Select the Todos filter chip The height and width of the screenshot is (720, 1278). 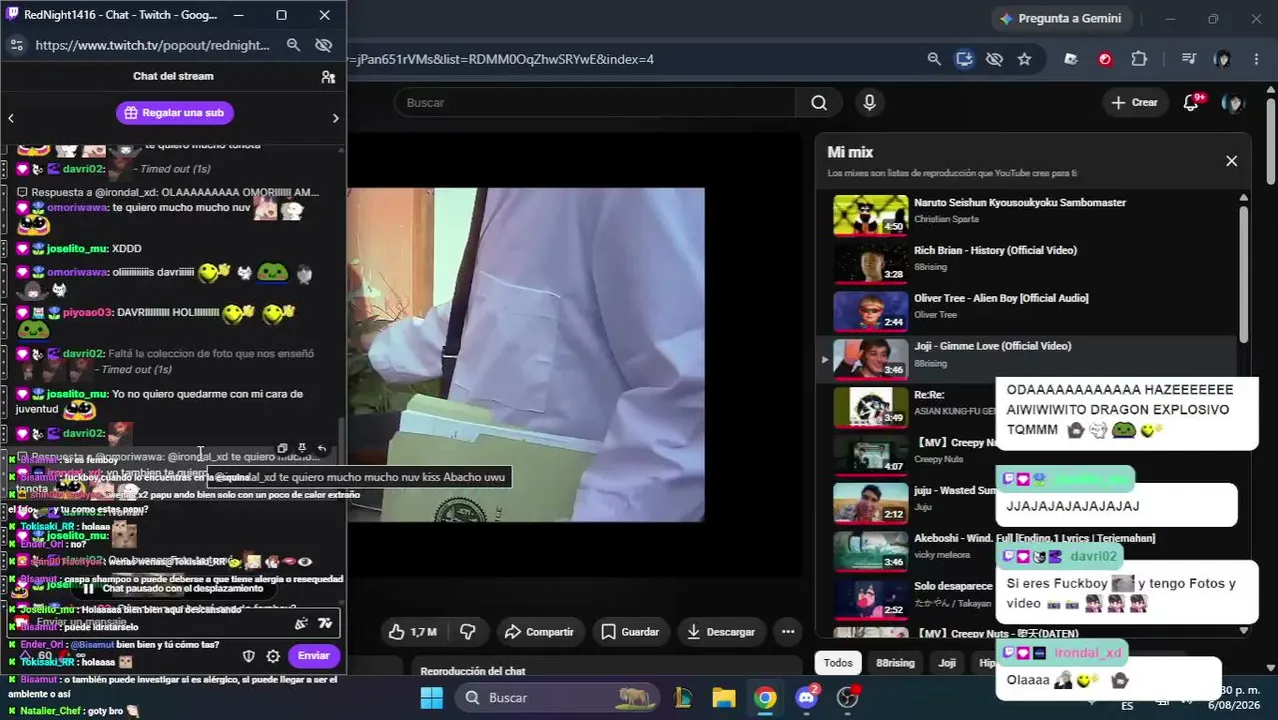(x=838, y=663)
